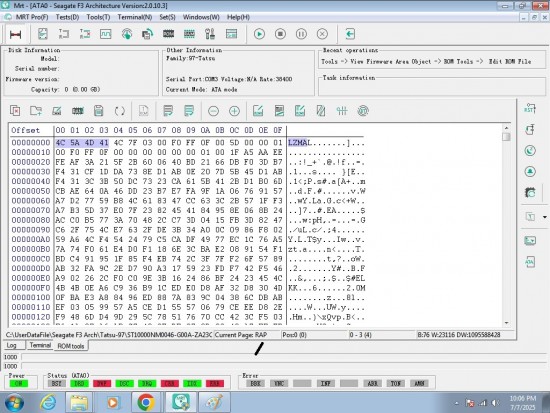Click the terminal window icon in main toolbar

[232, 34]
